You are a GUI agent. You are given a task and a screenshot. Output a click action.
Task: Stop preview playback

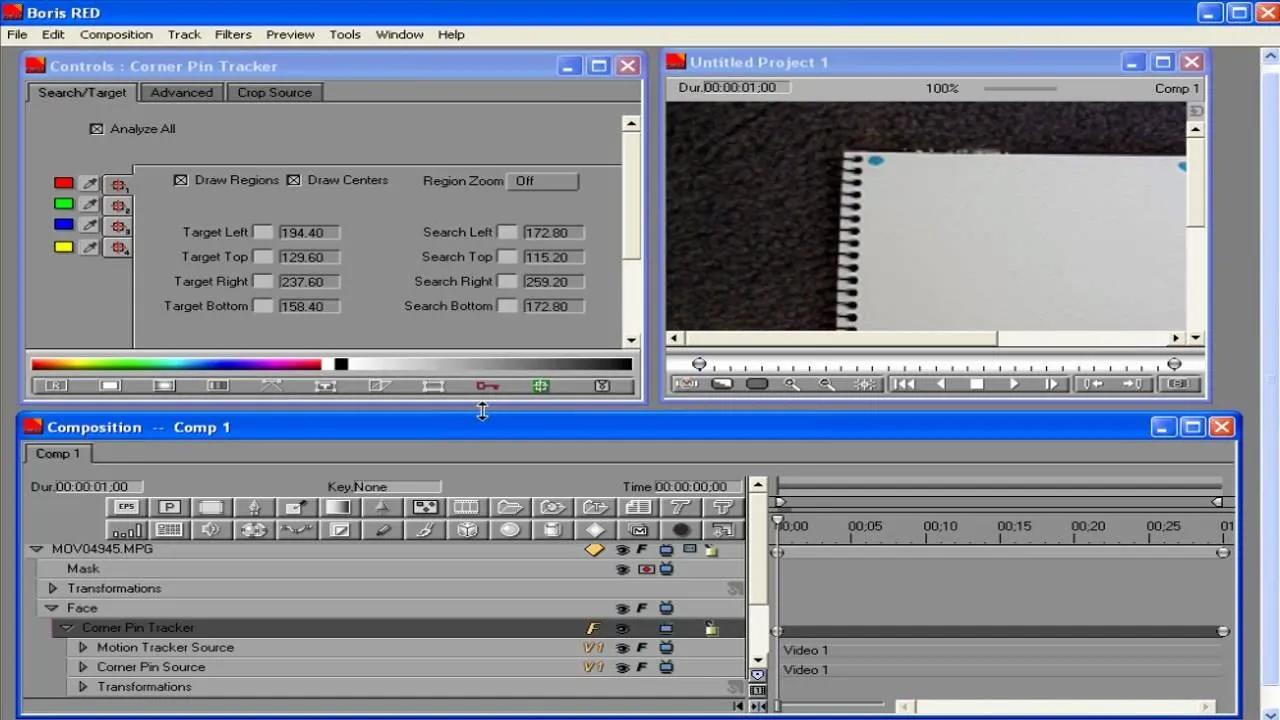pos(977,384)
